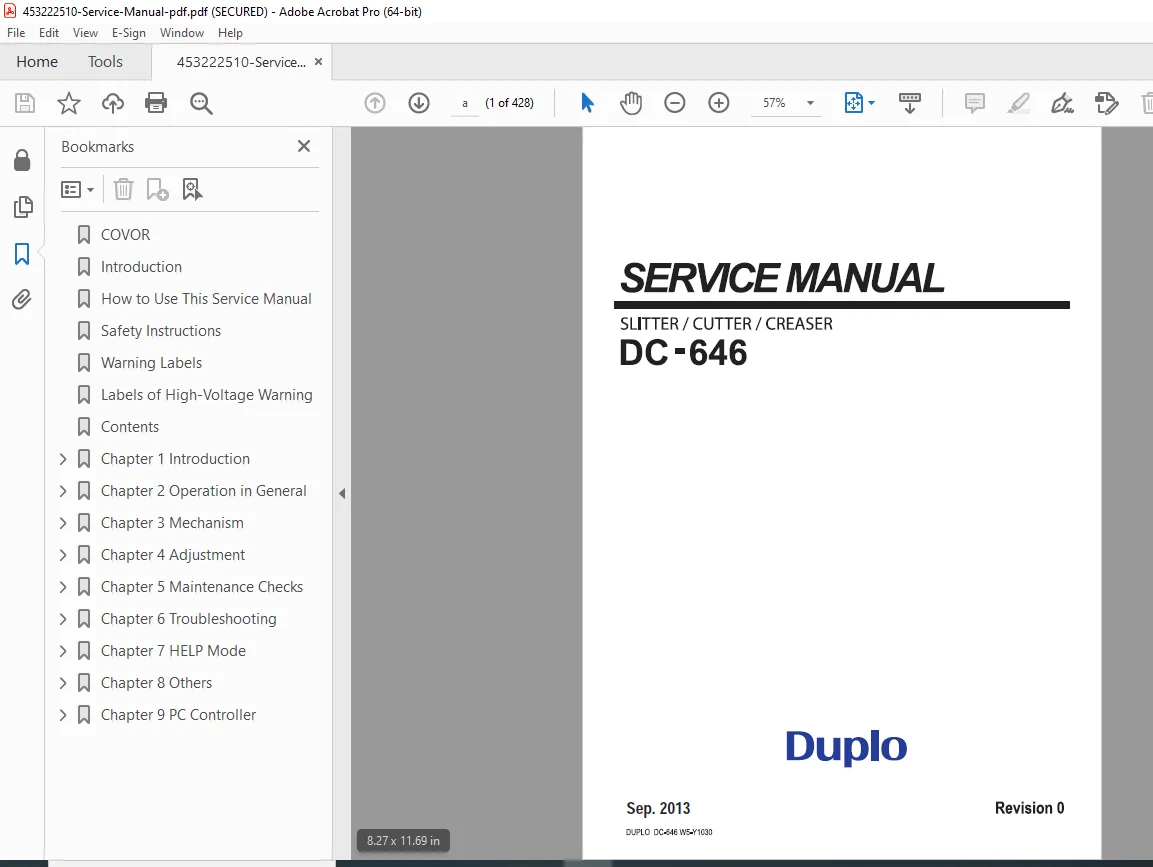The image size is (1153, 867).
Task: Open security lock panel in sidebar
Action: (x=22, y=160)
